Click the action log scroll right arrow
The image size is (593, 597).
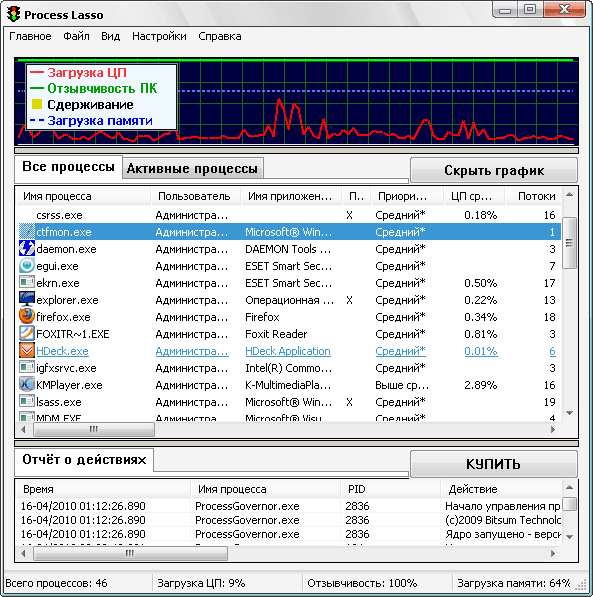coord(553,553)
